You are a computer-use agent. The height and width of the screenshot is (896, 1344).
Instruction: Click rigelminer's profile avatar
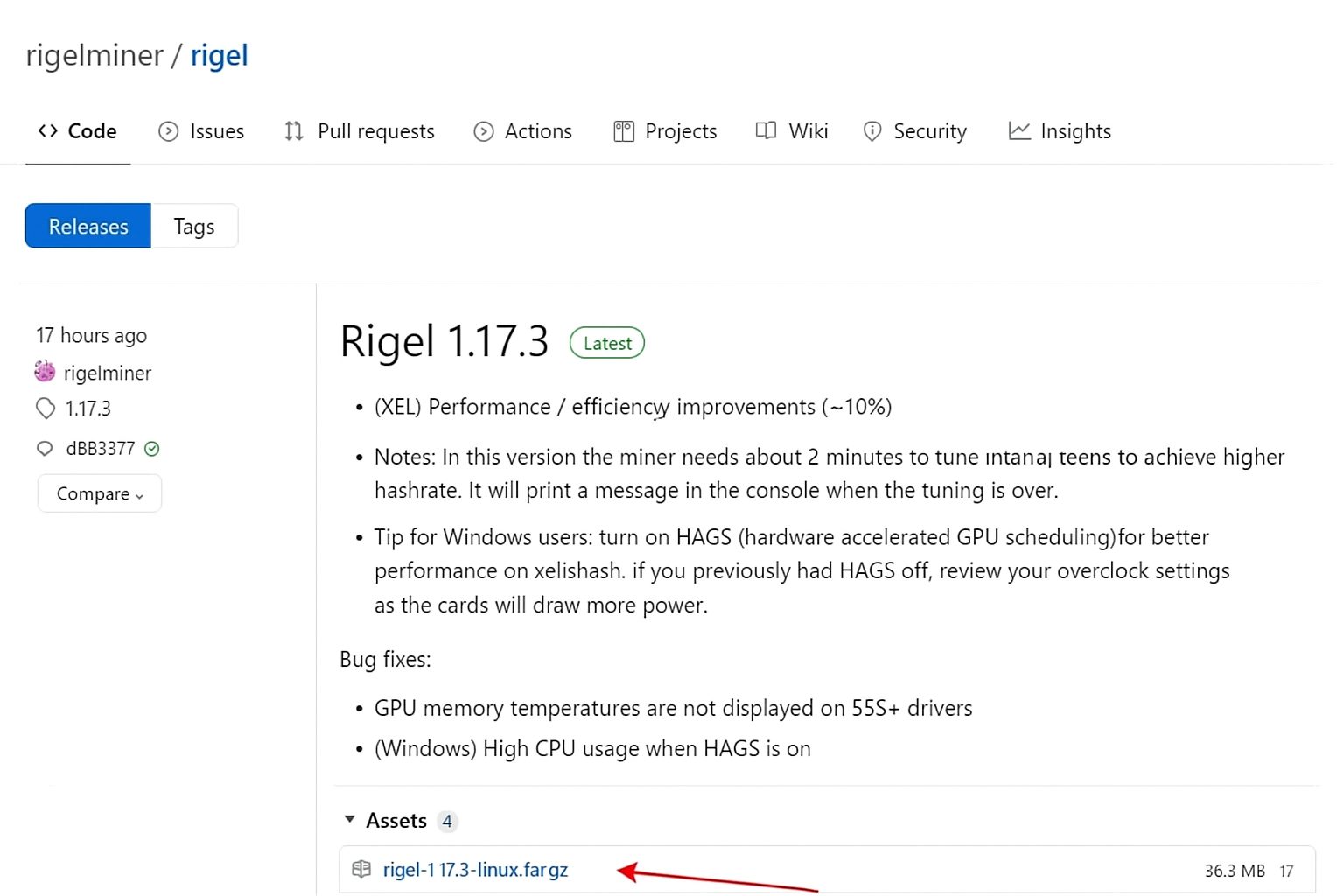44,371
